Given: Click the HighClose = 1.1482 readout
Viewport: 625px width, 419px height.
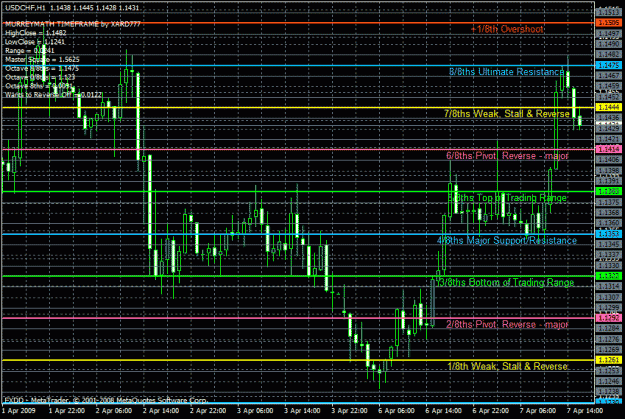Looking at the screenshot, I should pos(35,33).
